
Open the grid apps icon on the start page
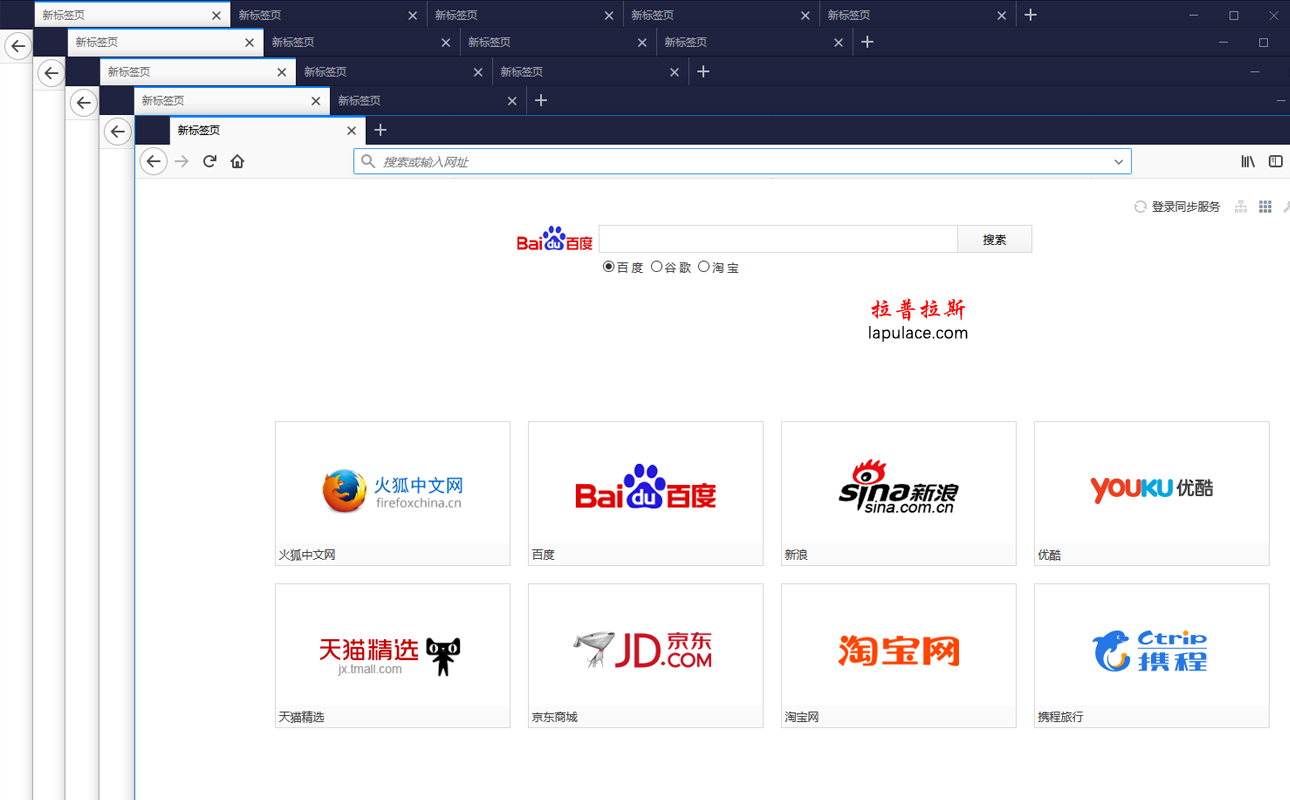(x=1264, y=206)
